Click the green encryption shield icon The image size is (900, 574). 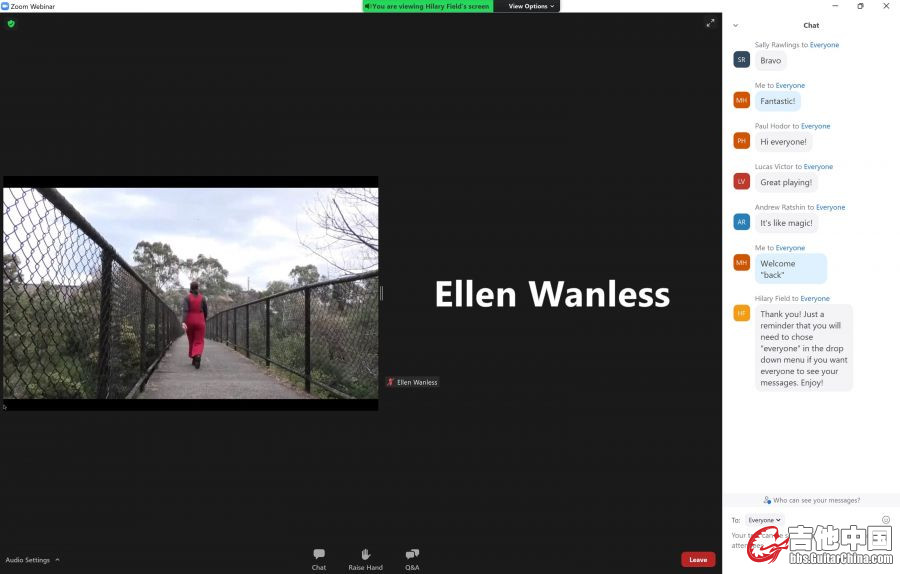[x=11, y=23]
